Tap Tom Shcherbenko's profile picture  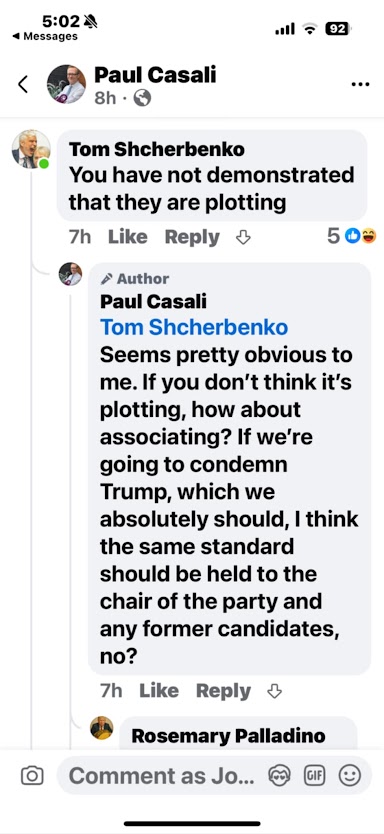pyautogui.click(x=31, y=149)
